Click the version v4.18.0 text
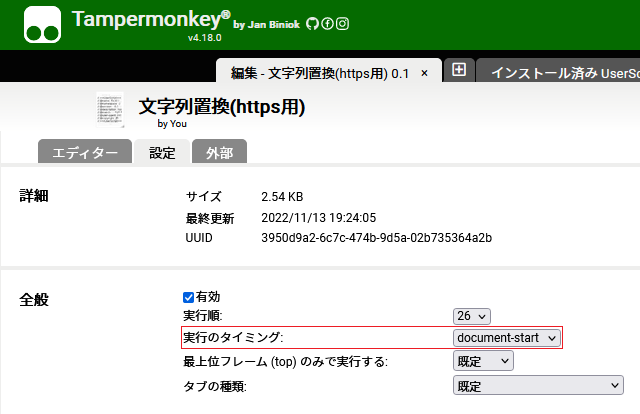Image resolution: width=640 pixels, height=414 pixels. point(204,38)
